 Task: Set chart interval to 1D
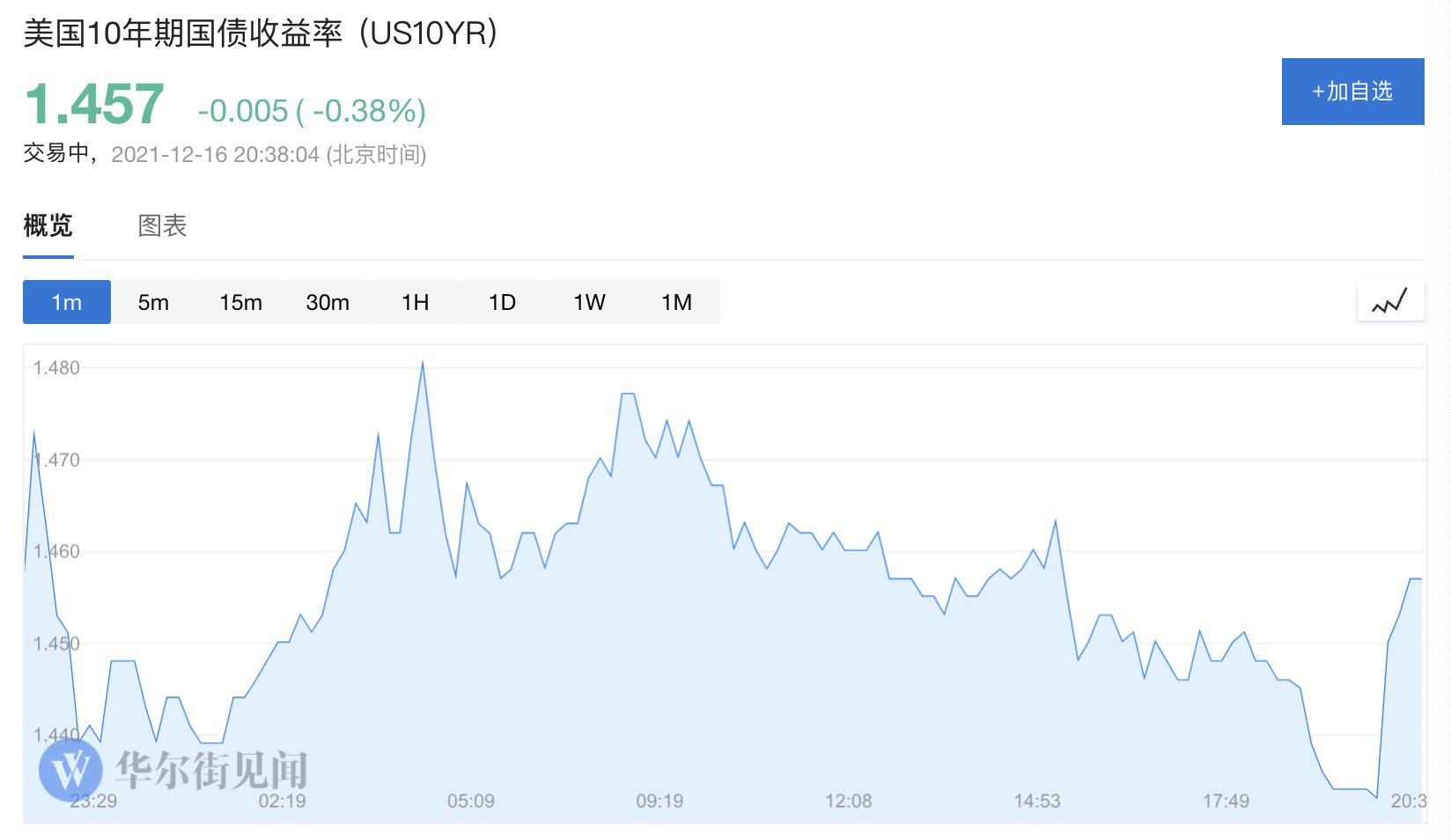coord(502,302)
